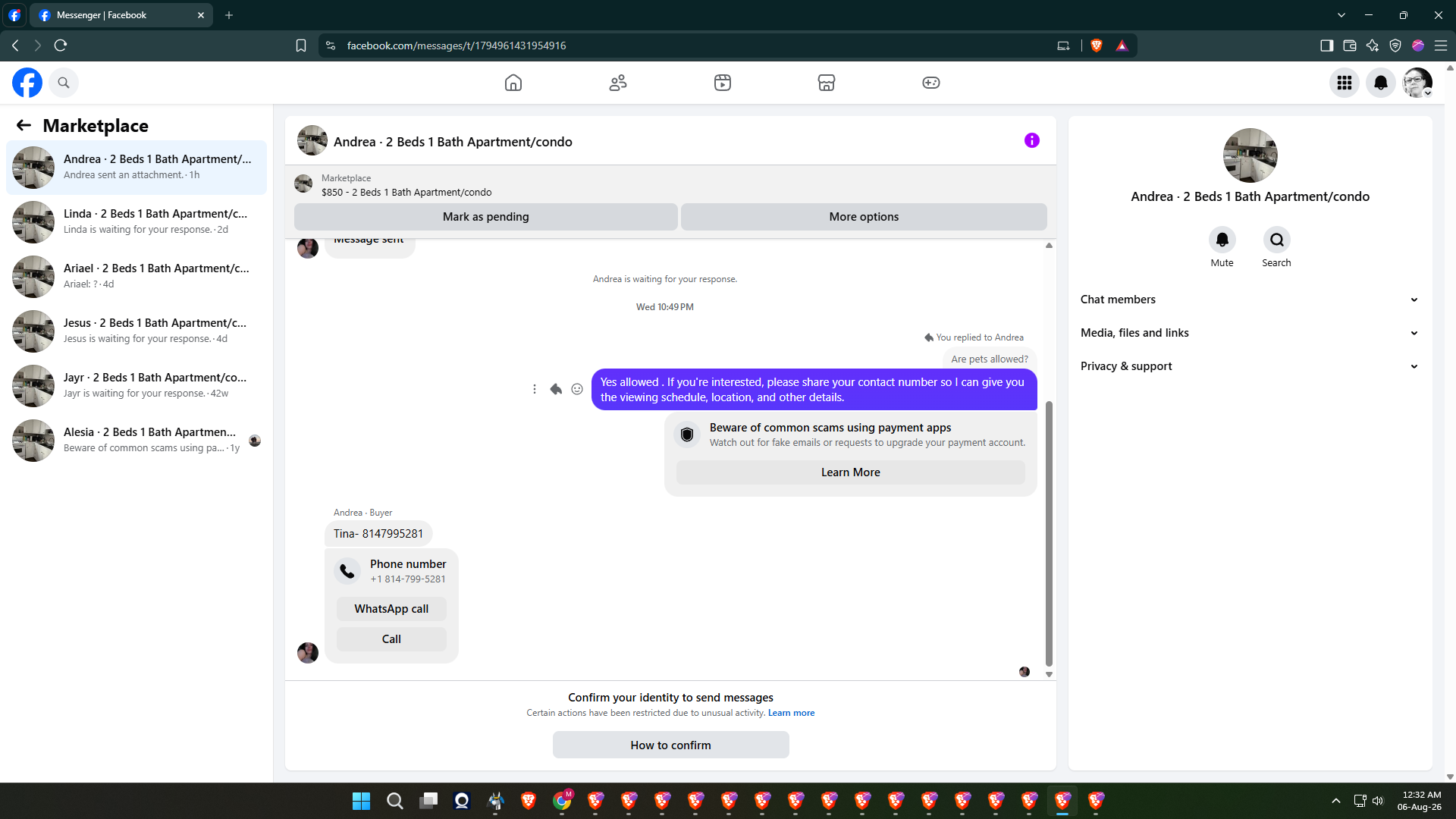The height and width of the screenshot is (819, 1456).
Task: Open the Windows Start menu
Action: pyautogui.click(x=362, y=801)
